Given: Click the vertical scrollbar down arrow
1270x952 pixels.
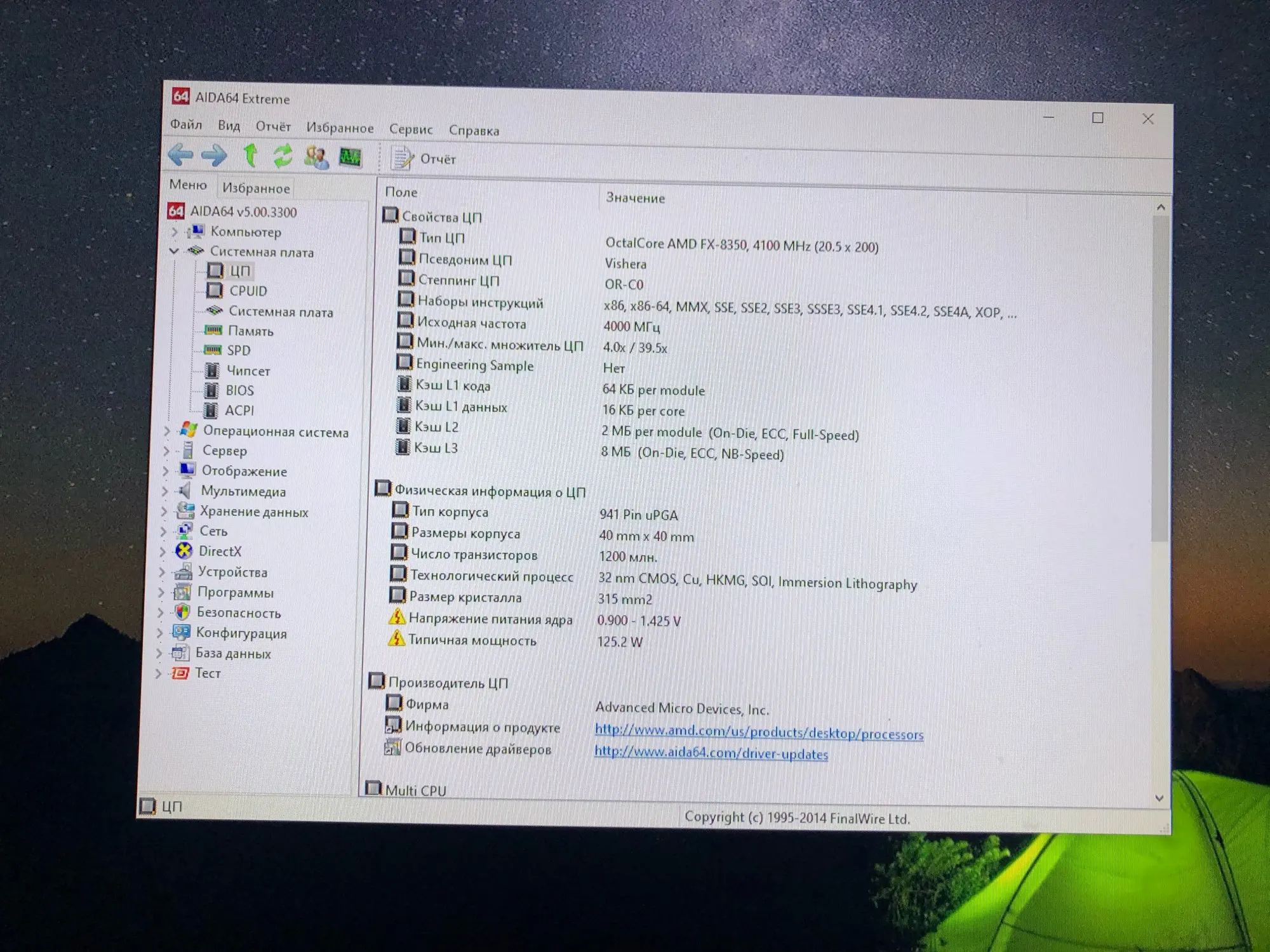Looking at the screenshot, I should coord(1160,798).
